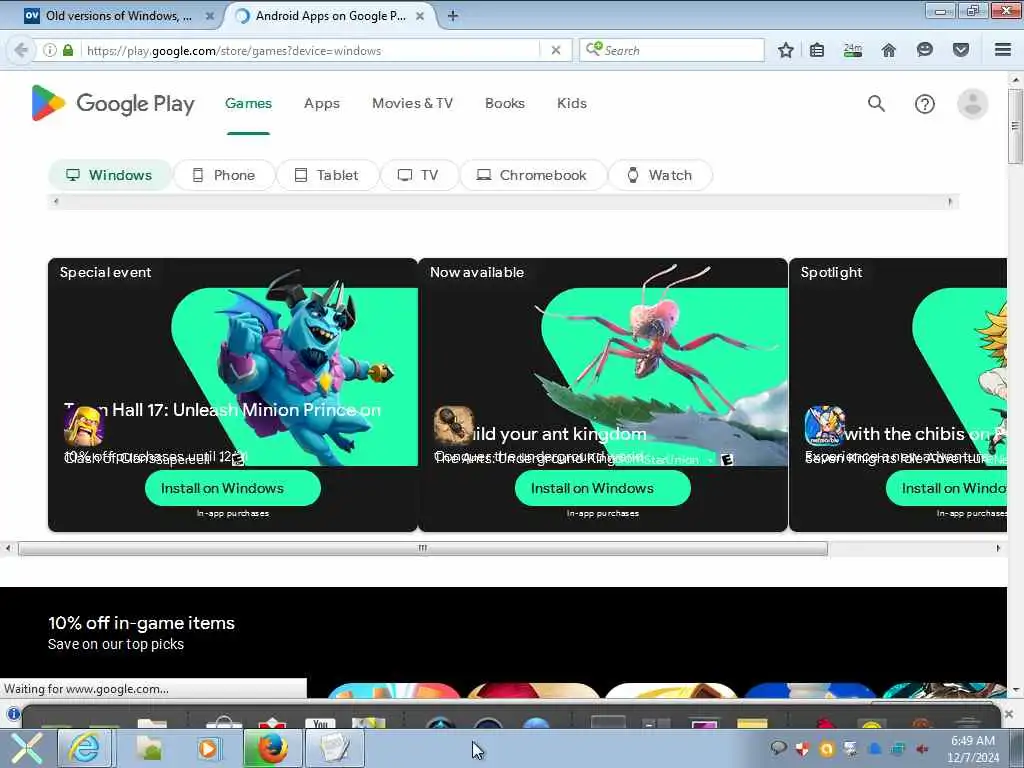1024x768 pixels.
Task: Select the TV device filter chip
Action: coord(419,175)
